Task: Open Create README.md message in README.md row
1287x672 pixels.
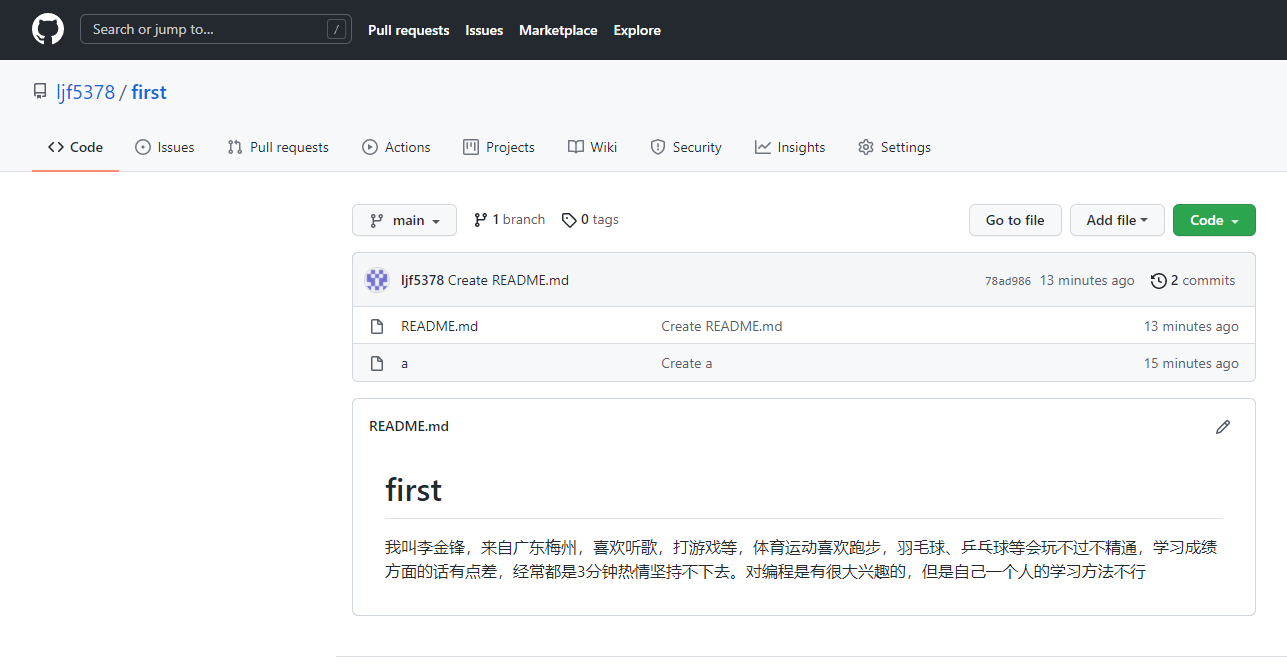Action: pyautogui.click(x=722, y=326)
